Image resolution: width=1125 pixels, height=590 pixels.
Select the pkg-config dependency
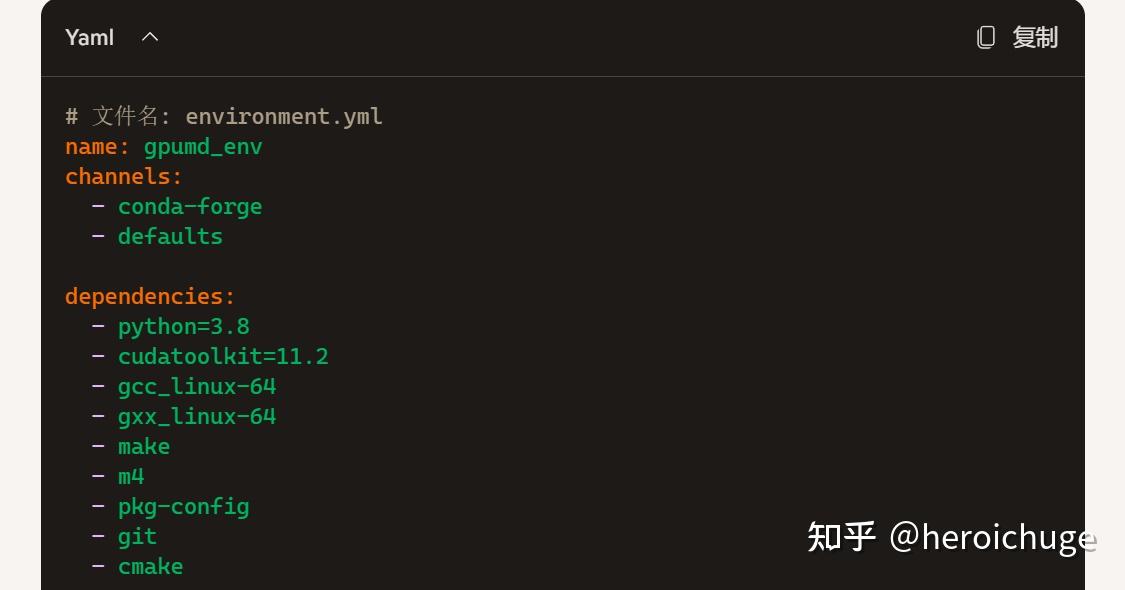[183, 506]
